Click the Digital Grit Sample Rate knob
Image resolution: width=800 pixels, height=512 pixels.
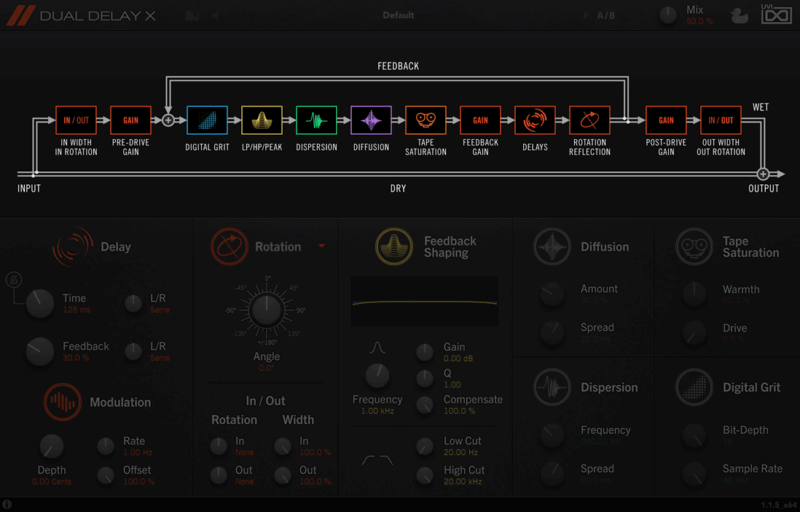pyautogui.click(x=694, y=474)
